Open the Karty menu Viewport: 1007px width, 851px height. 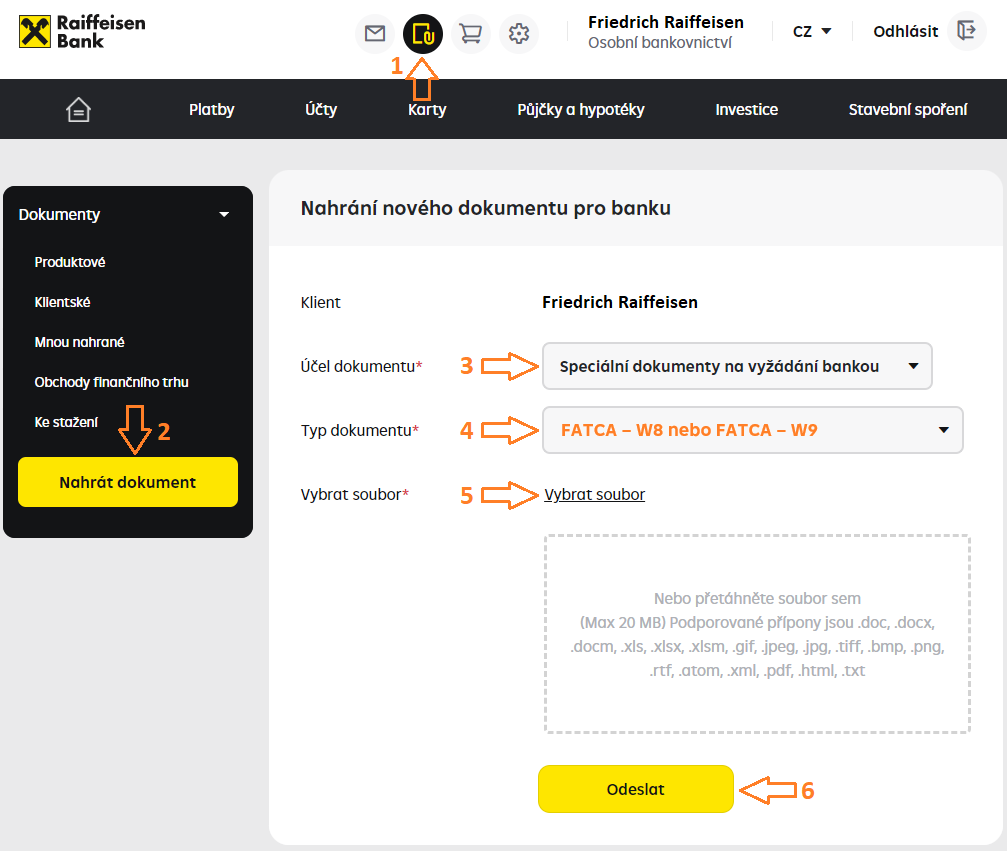tap(427, 110)
